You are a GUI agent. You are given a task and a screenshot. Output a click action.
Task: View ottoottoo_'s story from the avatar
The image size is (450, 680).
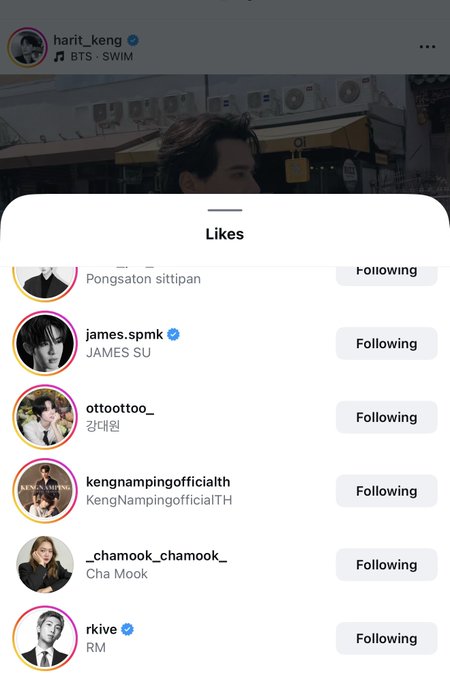tap(45, 417)
